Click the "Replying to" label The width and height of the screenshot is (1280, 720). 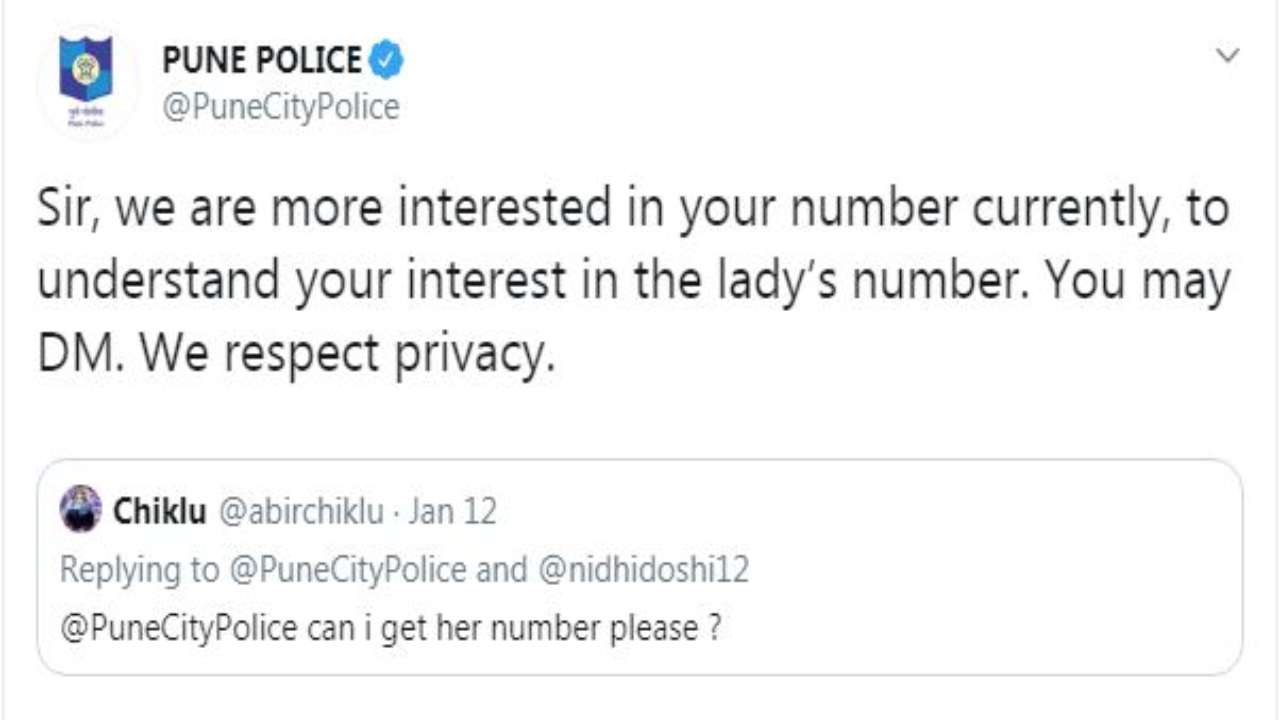(x=138, y=569)
